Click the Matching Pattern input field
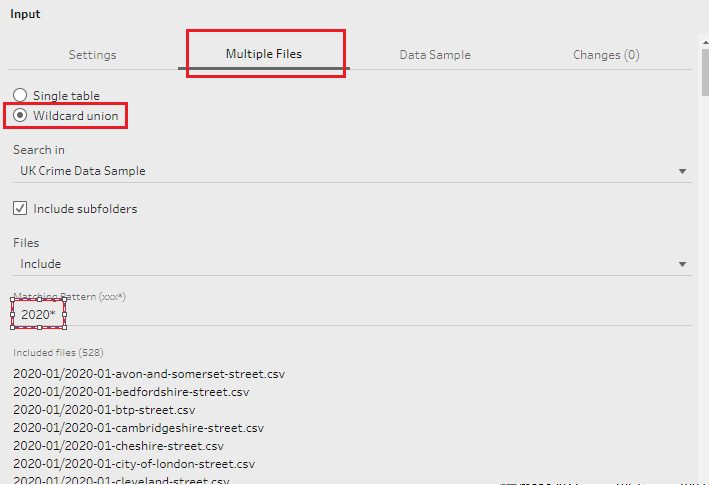709x485 pixels. tap(350, 314)
